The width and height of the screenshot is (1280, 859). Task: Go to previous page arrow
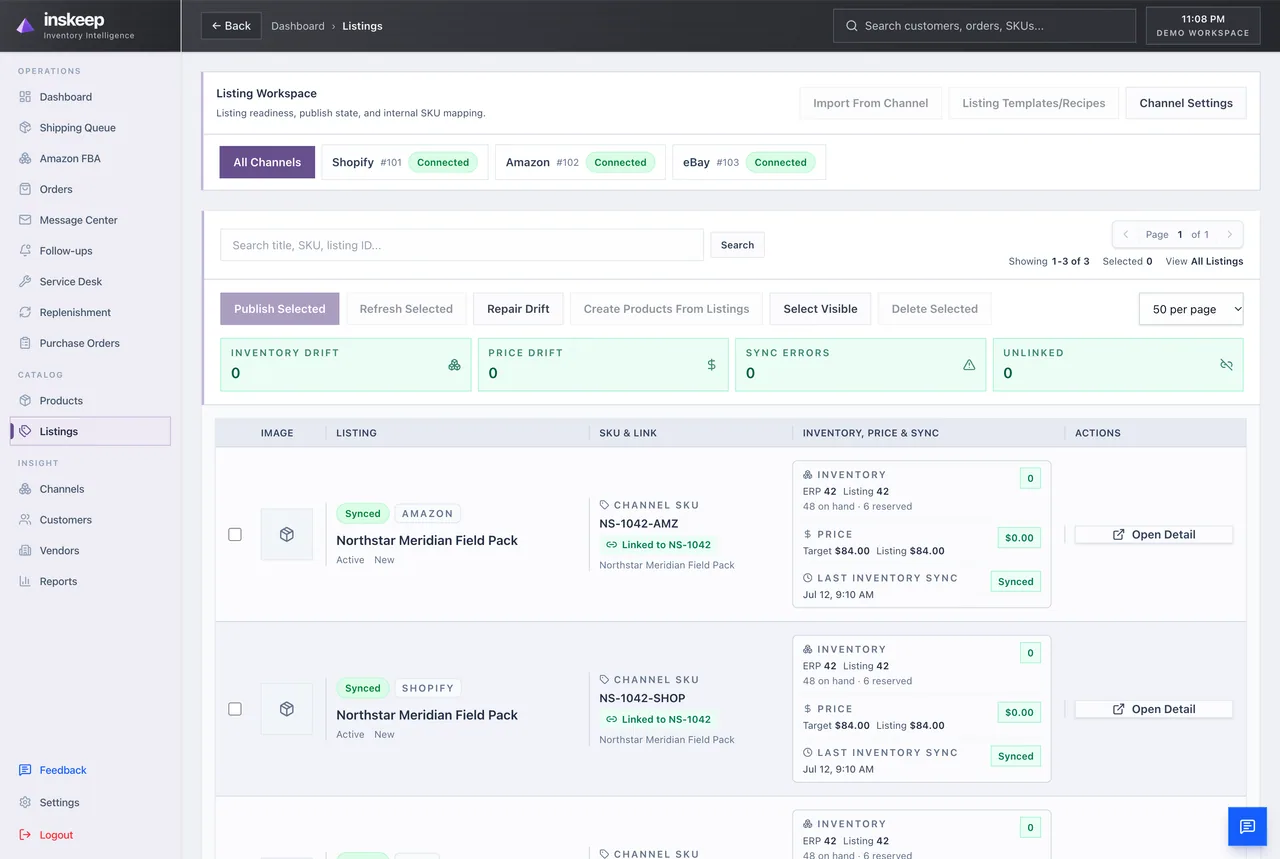point(1126,235)
